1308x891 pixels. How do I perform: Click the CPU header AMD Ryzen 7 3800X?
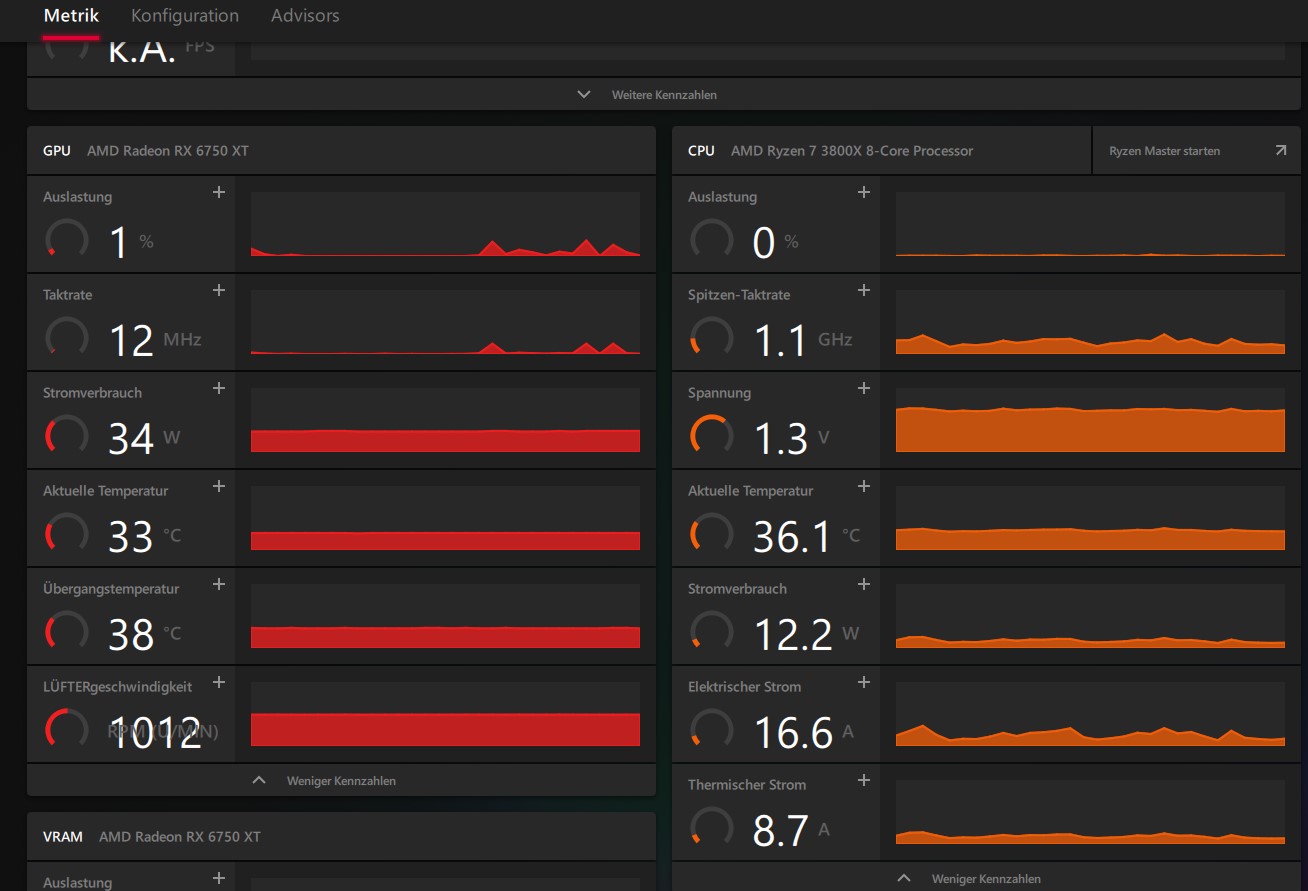[x=852, y=151]
